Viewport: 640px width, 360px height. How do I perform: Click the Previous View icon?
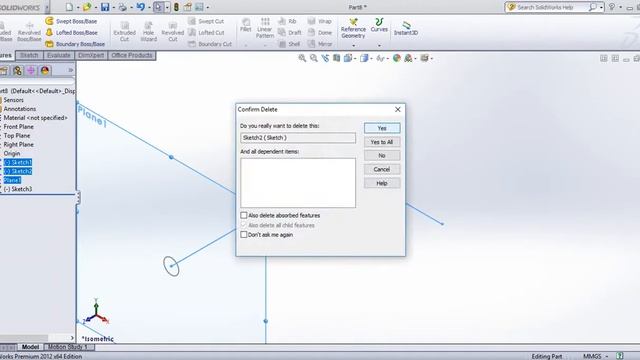tap(325, 58)
